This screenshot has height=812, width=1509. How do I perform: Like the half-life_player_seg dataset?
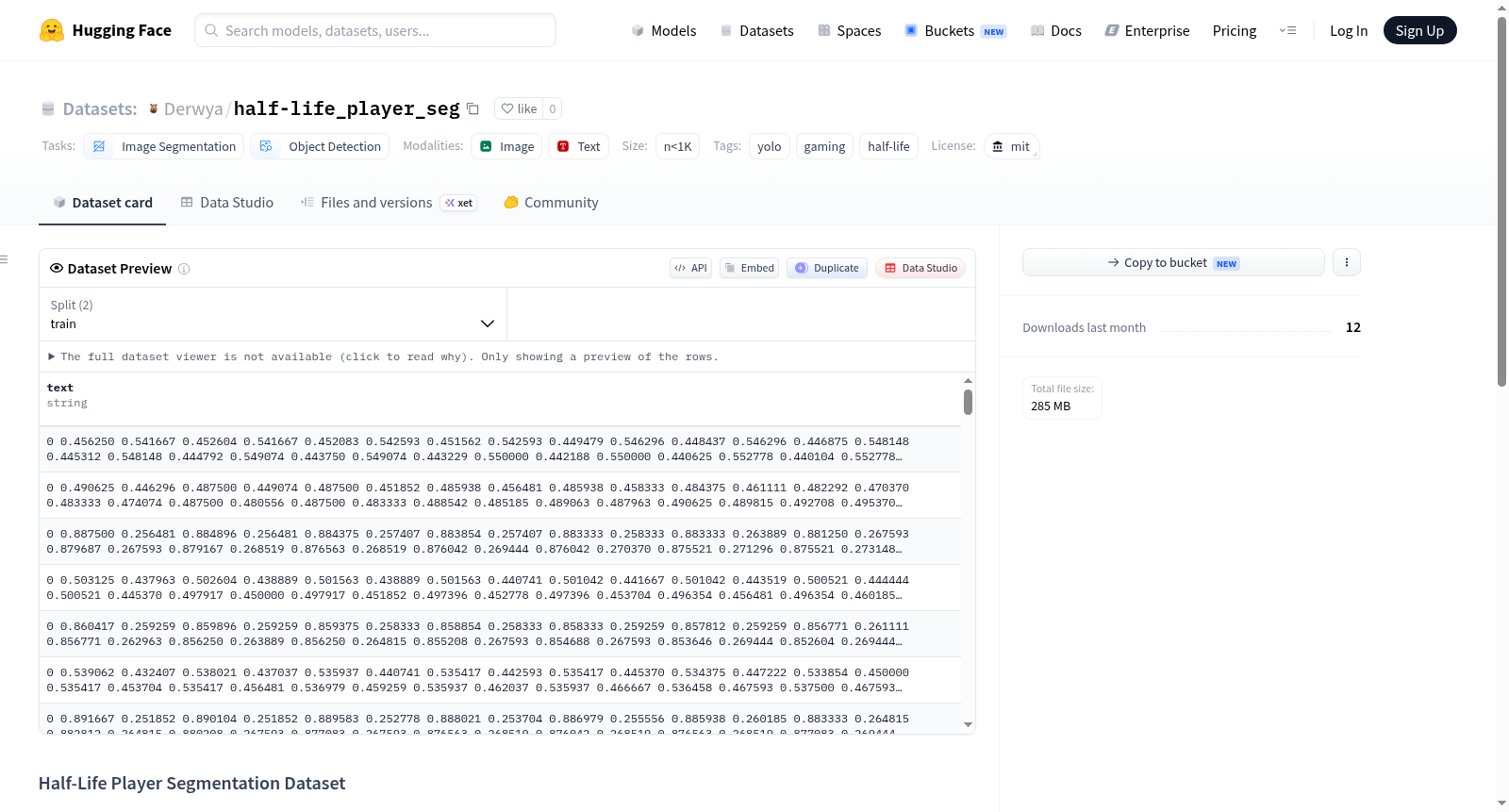click(519, 108)
